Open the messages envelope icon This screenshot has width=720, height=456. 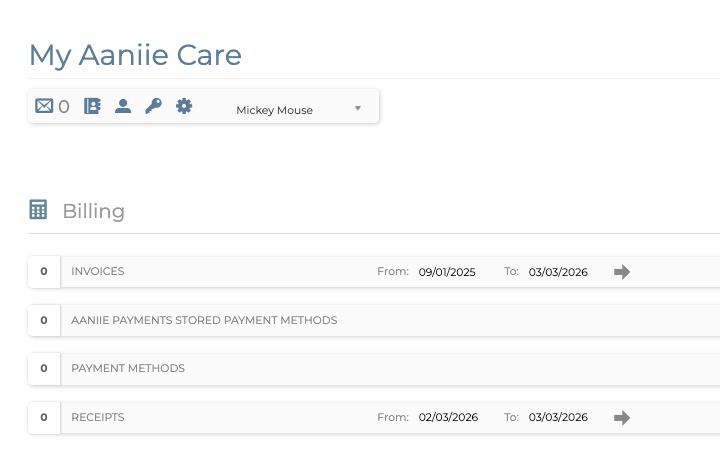(x=44, y=106)
